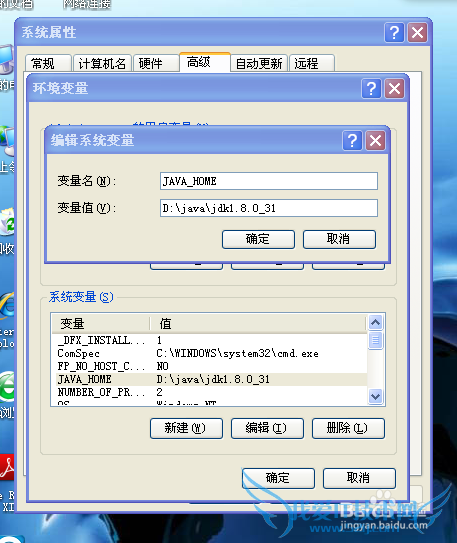Open the 计算机名 tab
This screenshot has width=457, height=543.
(x=102, y=63)
